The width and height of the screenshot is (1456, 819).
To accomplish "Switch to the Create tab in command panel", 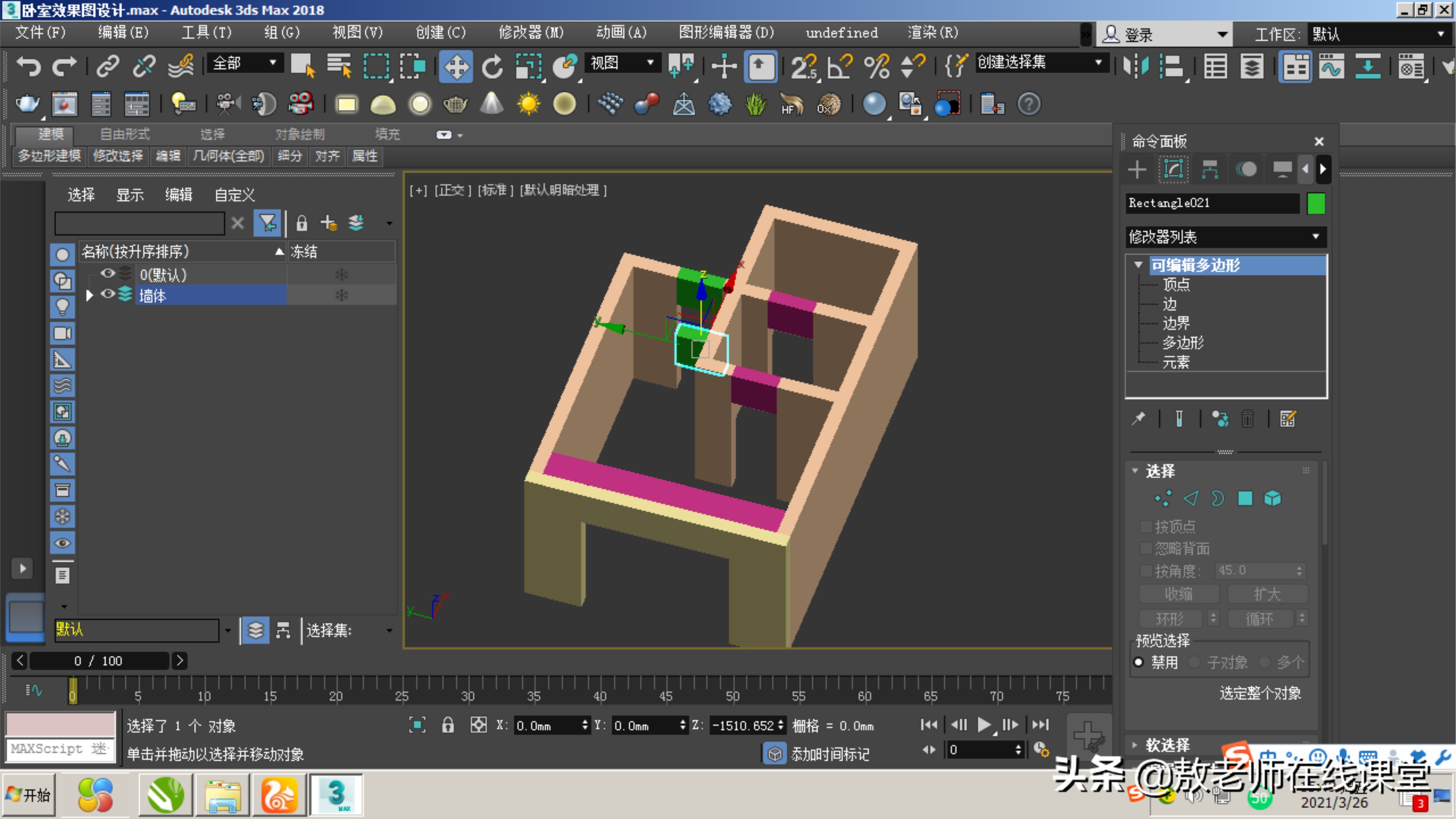I will [x=1137, y=169].
